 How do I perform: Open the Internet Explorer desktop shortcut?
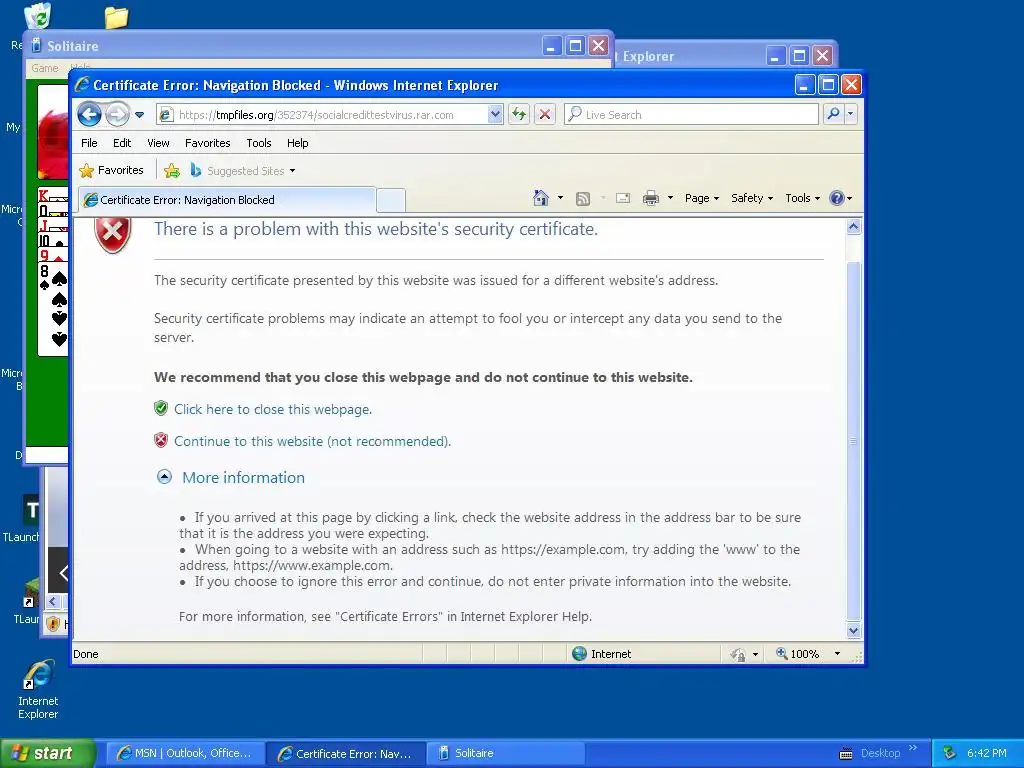point(38,689)
